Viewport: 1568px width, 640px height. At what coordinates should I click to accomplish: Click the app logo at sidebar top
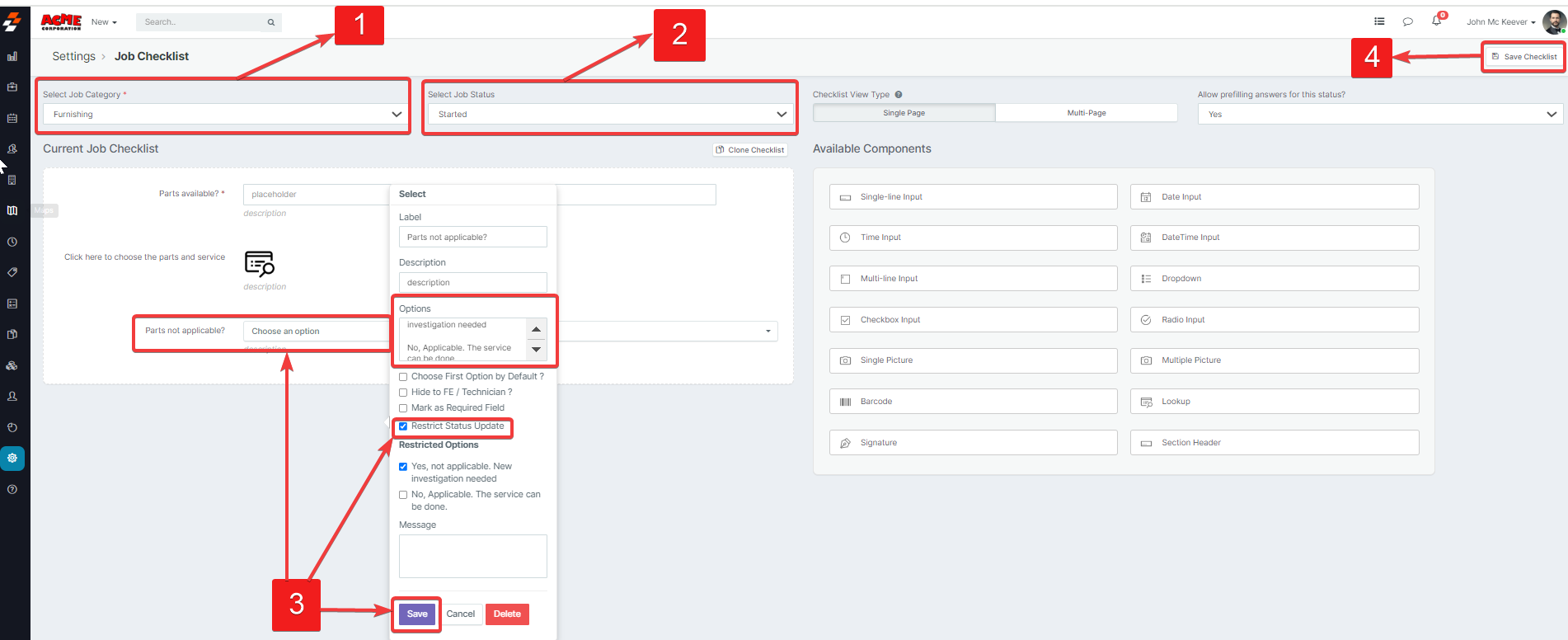tap(12, 21)
